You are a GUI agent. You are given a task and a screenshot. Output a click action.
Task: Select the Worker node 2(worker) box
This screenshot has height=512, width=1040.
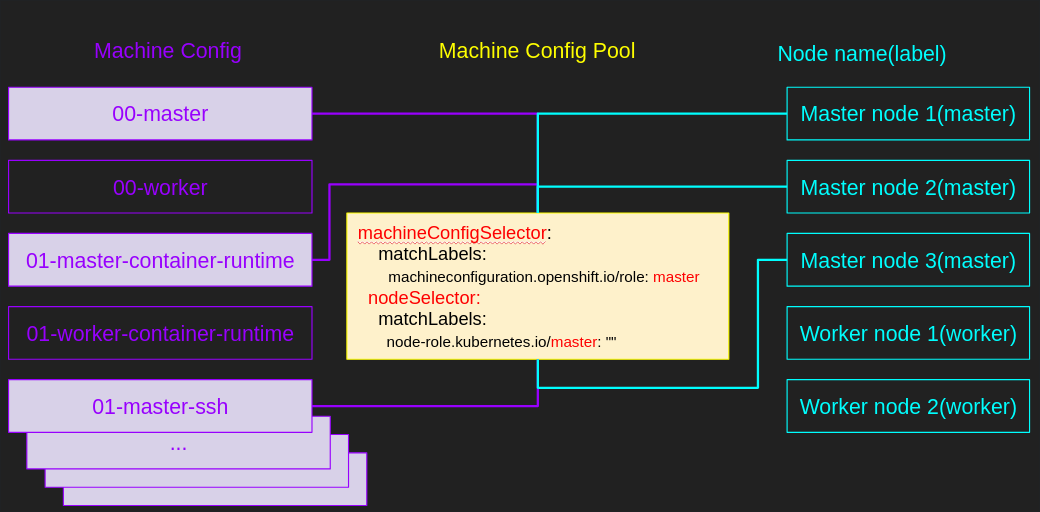tap(908, 406)
